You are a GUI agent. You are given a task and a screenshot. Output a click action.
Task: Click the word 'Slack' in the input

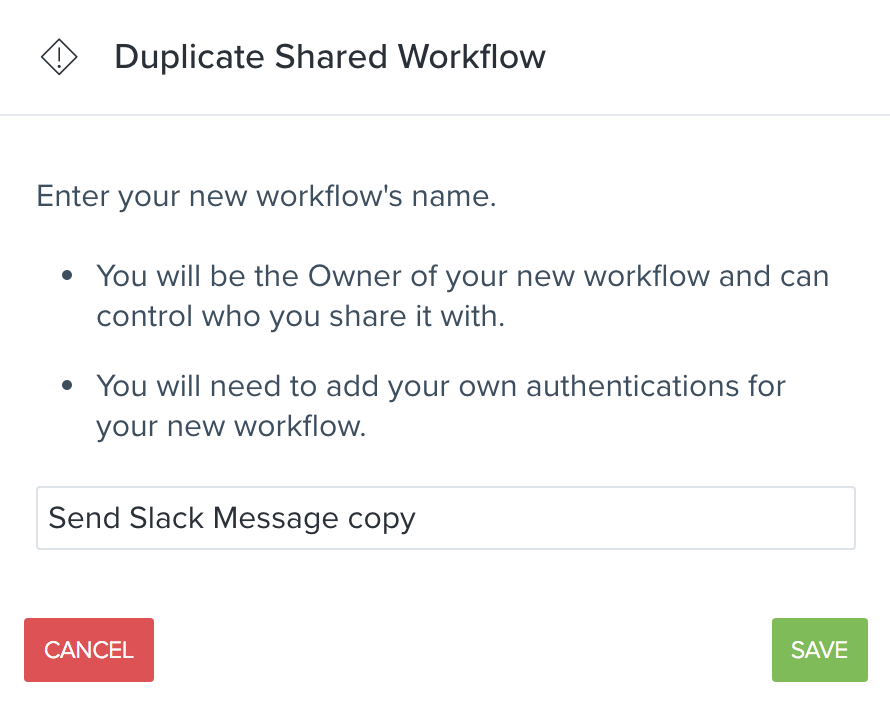166,518
